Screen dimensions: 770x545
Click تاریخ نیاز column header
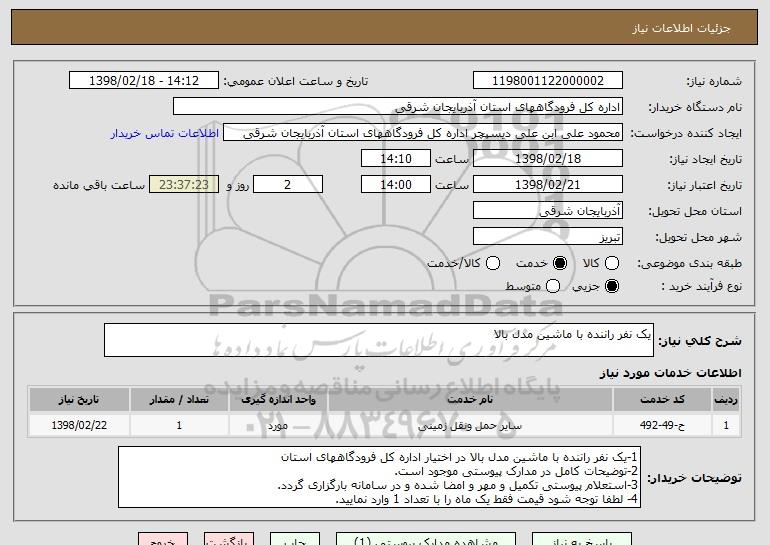point(79,400)
